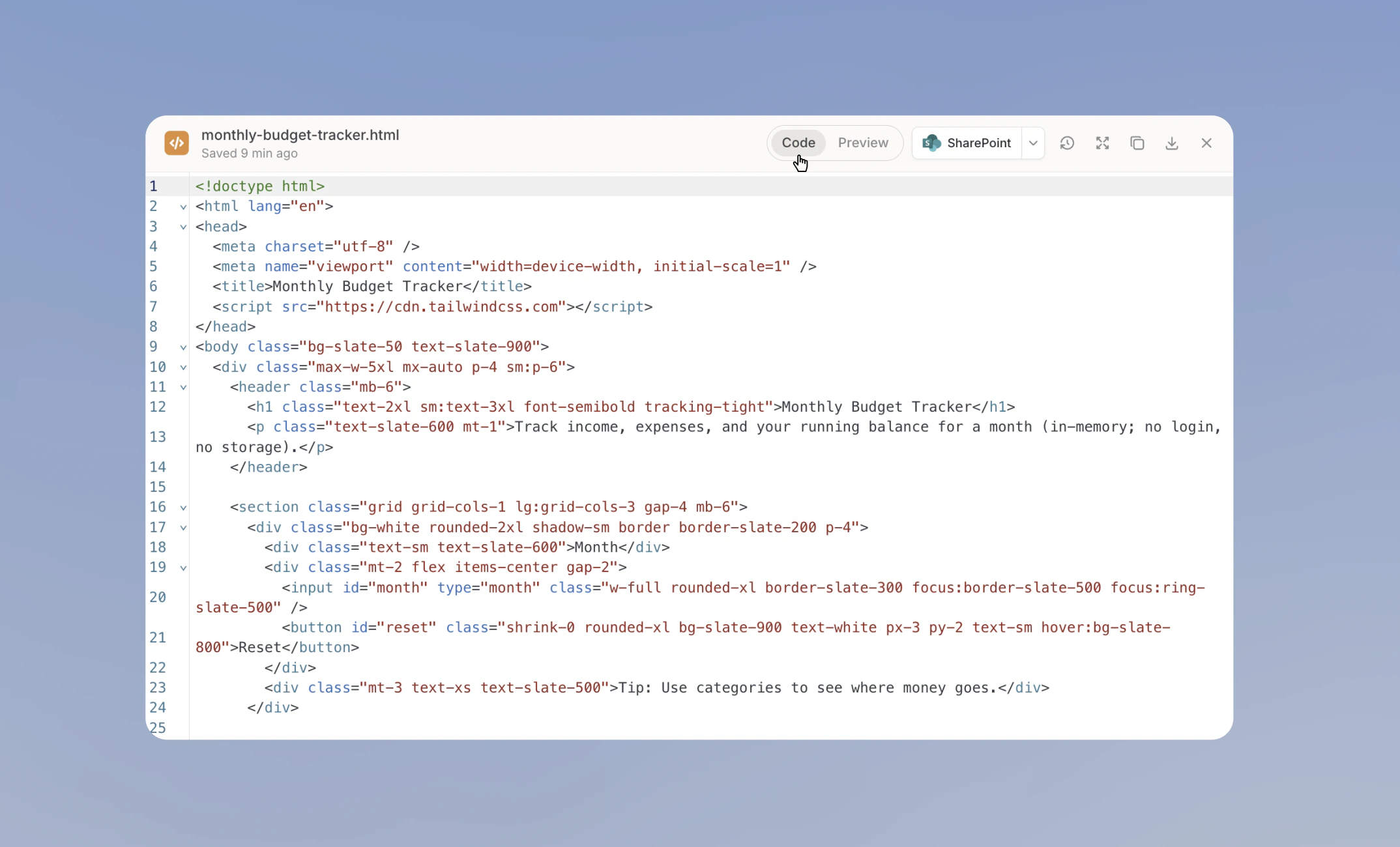Expand artifact to fullscreen view

[1102, 143]
